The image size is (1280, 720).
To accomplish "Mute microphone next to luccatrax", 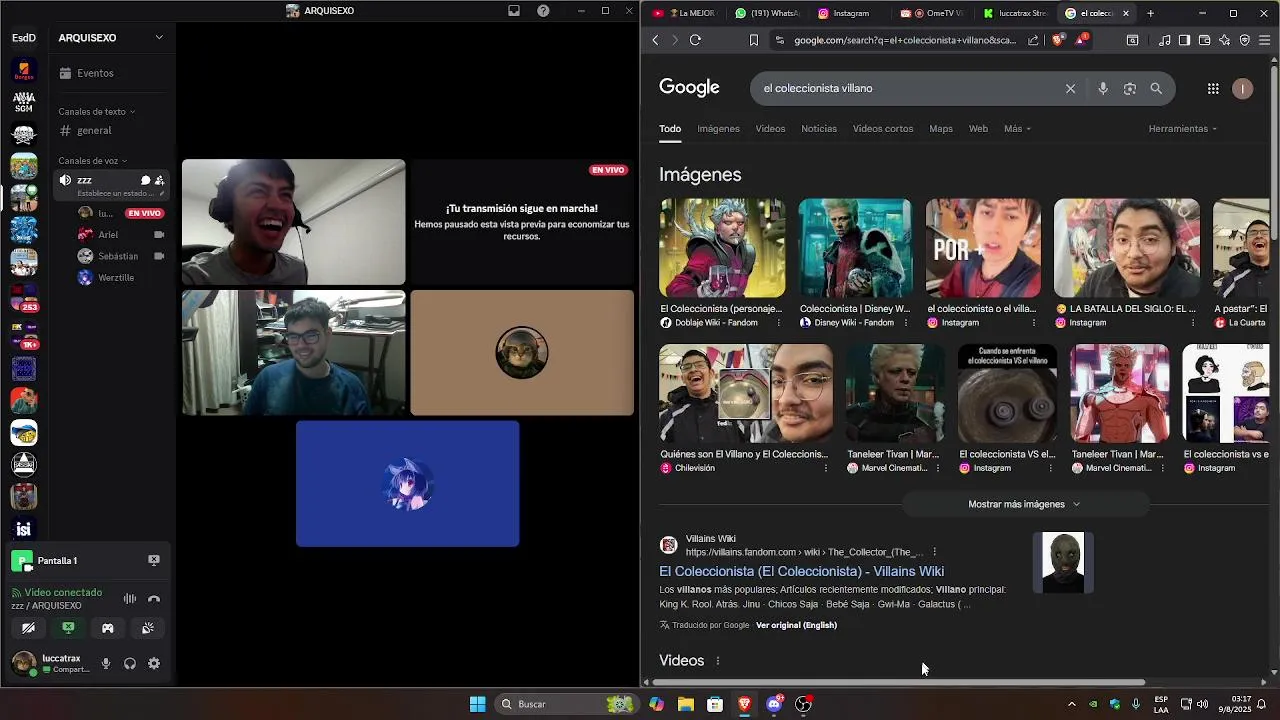I will point(106,663).
